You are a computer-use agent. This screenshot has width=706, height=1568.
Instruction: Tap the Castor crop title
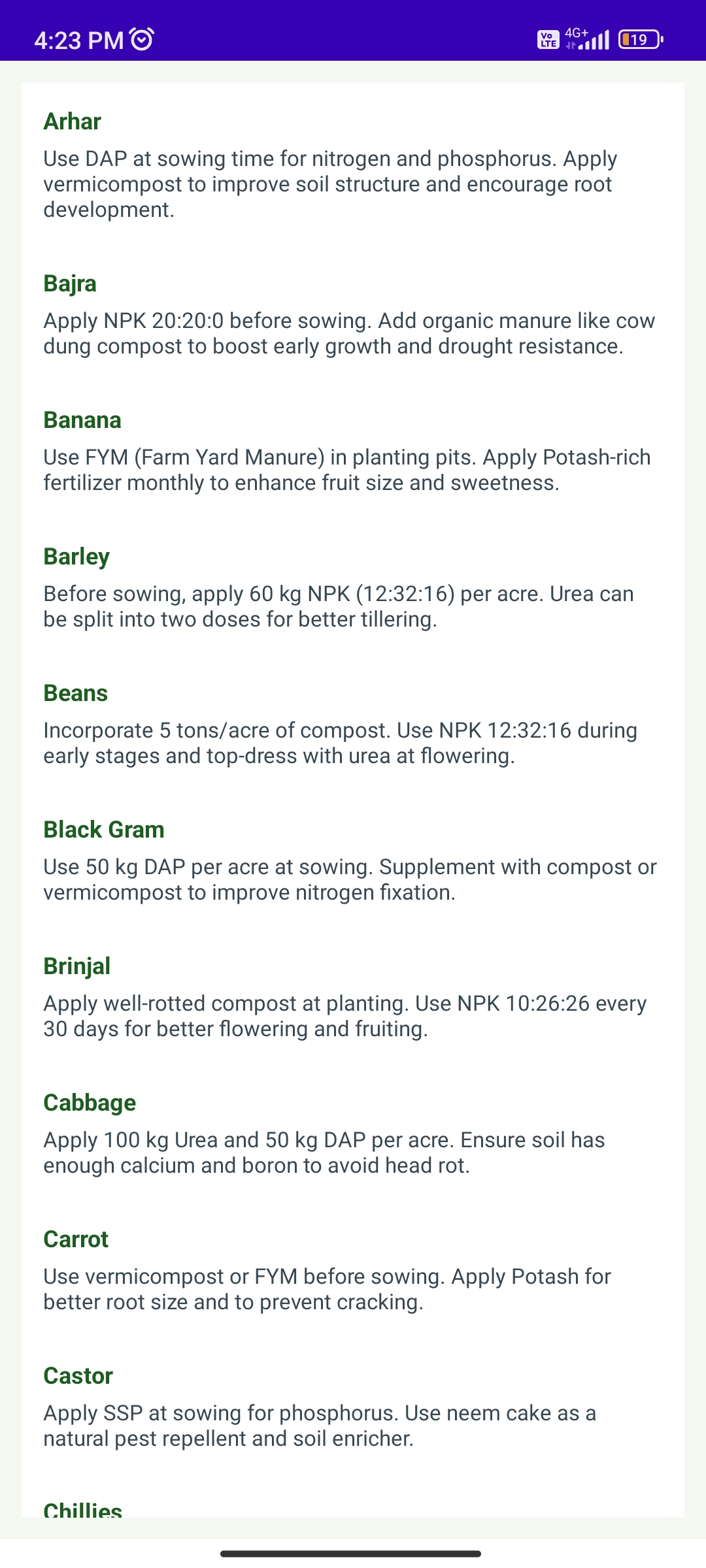[78, 1376]
